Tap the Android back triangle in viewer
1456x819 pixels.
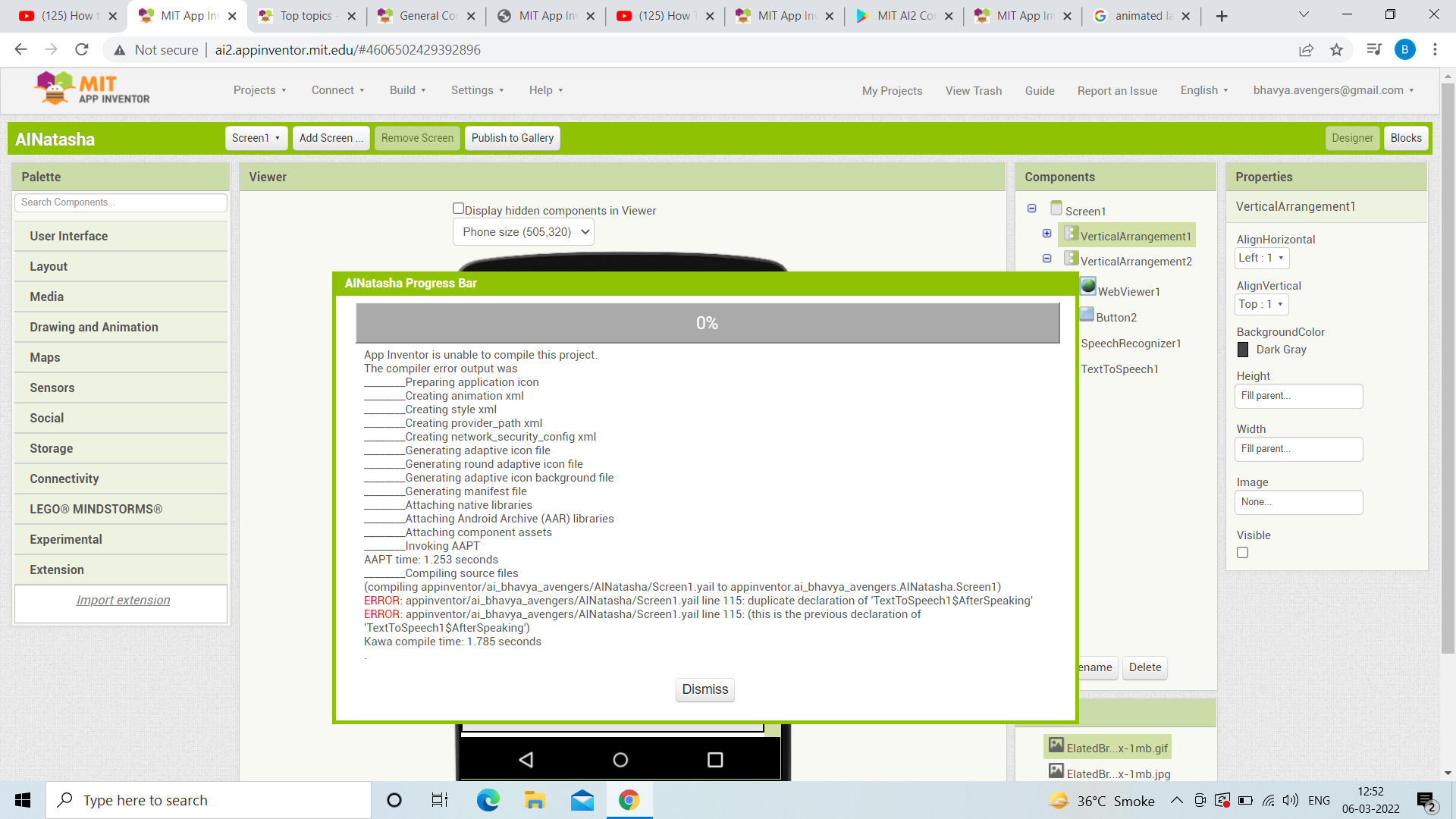coord(526,760)
